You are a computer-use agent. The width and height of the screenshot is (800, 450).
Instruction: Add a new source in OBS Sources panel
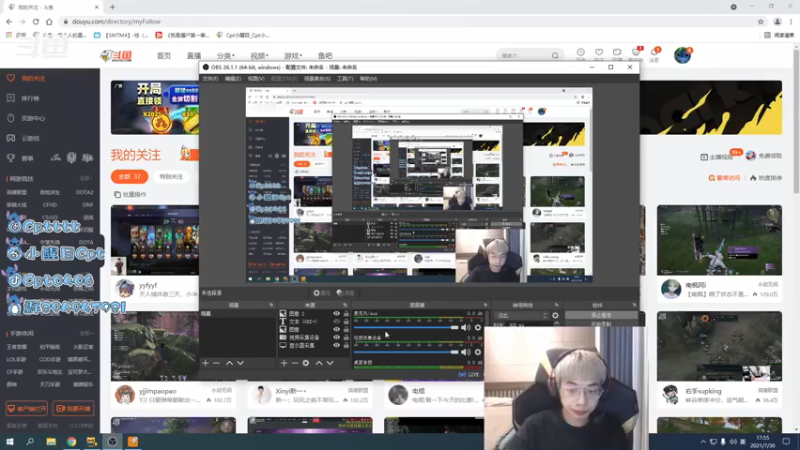click(x=284, y=363)
